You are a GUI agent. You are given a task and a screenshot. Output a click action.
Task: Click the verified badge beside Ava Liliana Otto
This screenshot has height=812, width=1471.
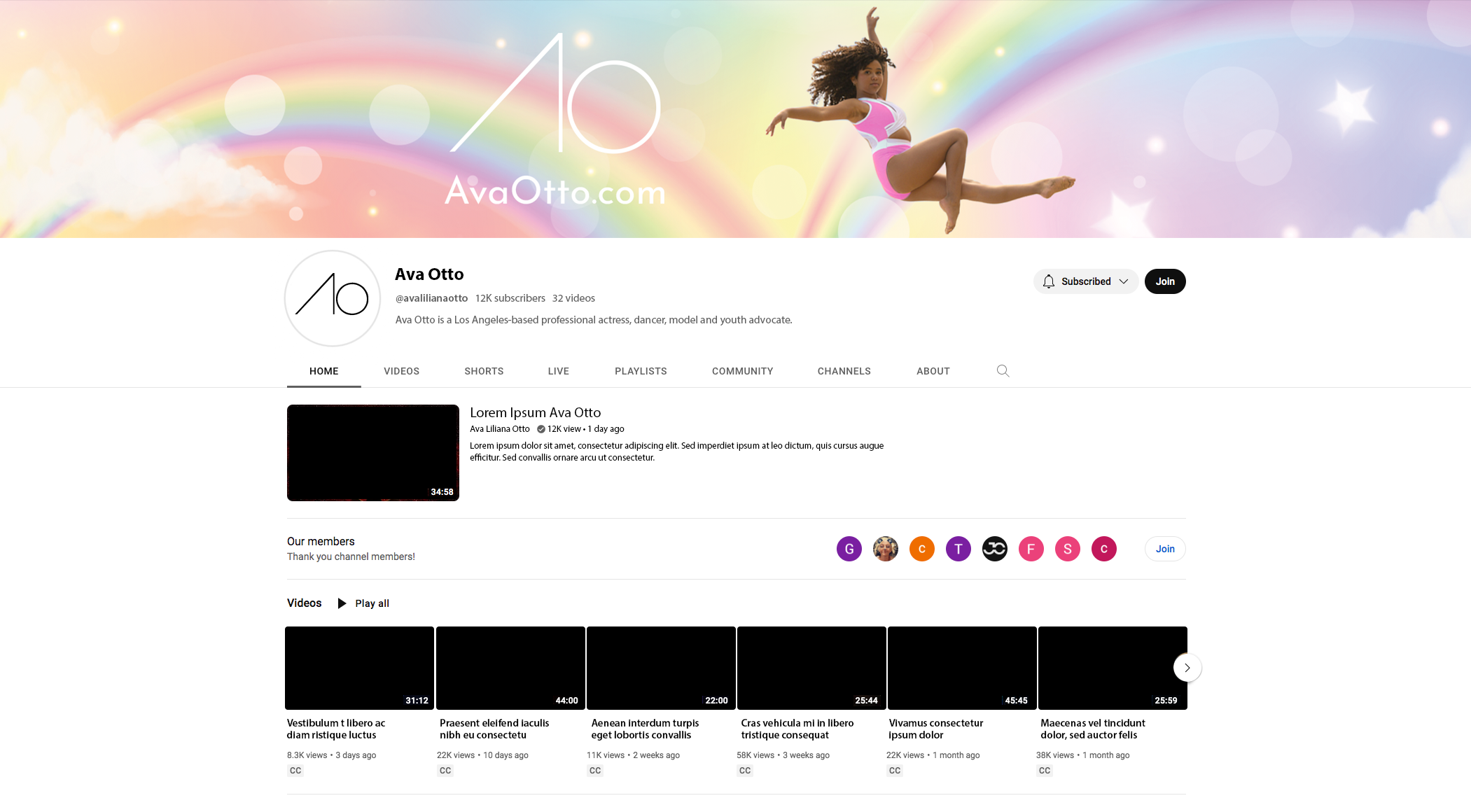(541, 429)
